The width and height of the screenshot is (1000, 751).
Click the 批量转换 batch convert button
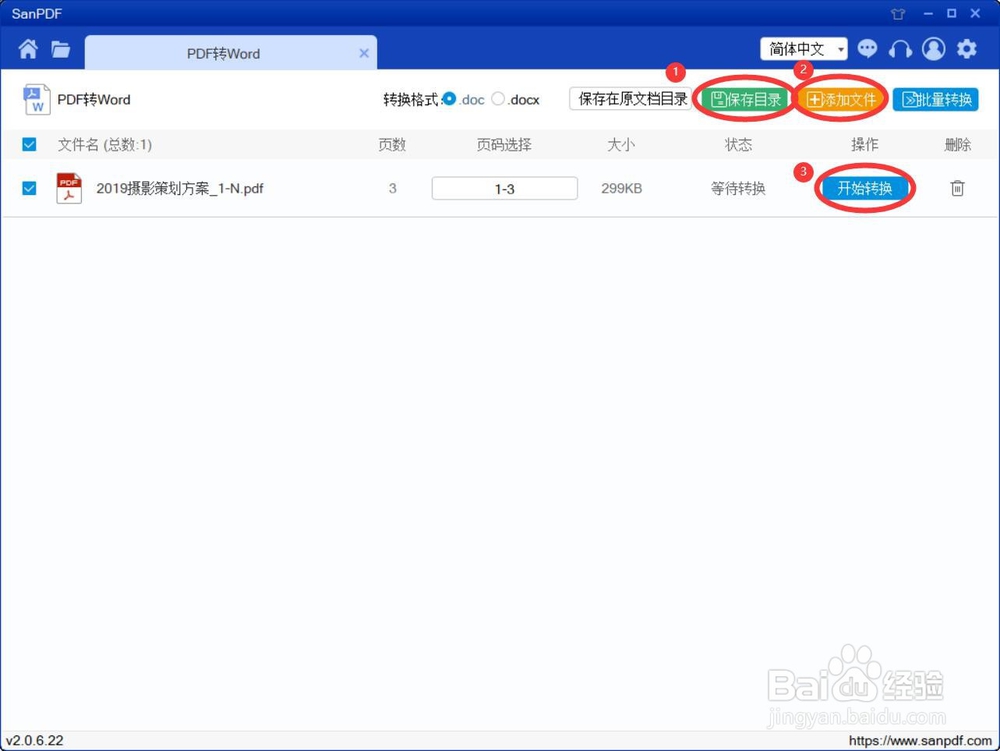click(x=936, y=99)
